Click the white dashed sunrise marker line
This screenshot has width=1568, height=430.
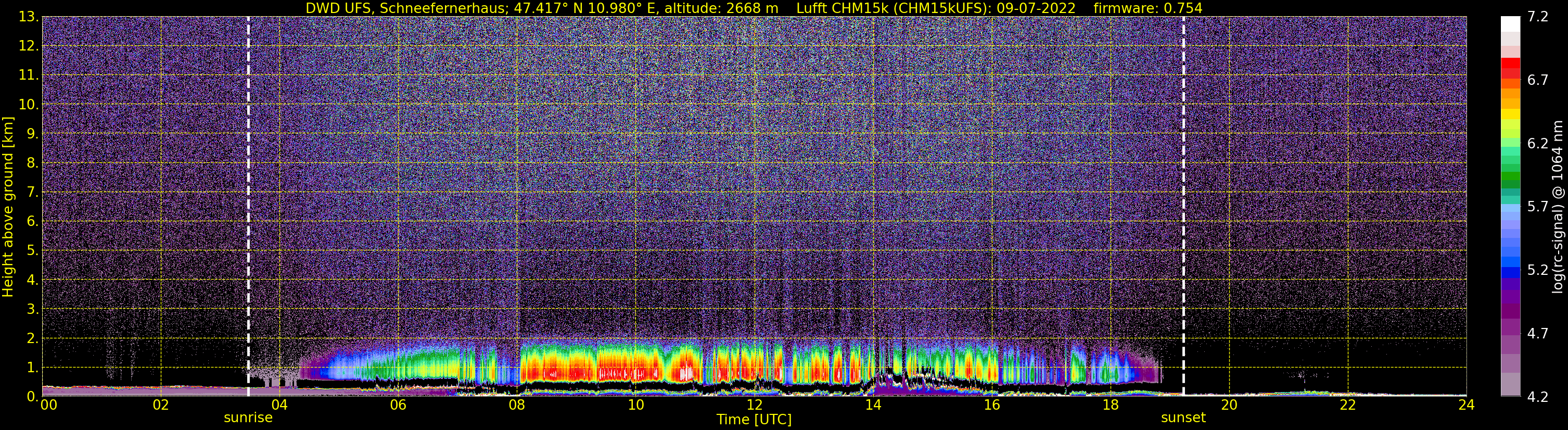(248, 207)
